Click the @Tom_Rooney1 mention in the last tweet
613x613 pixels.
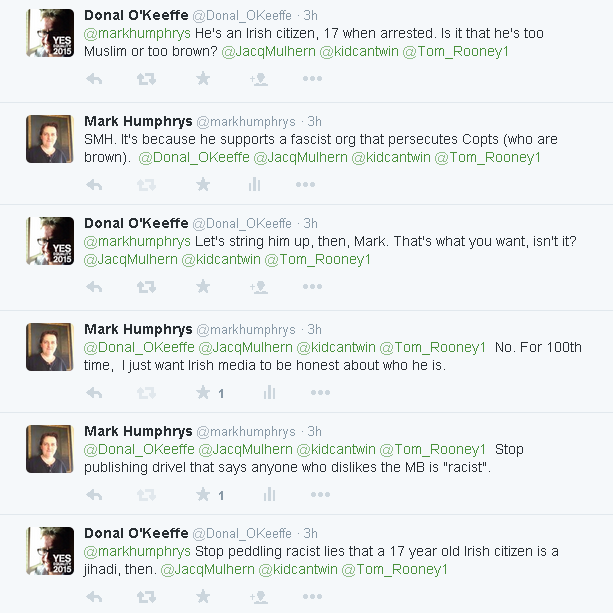click(395, 570)
